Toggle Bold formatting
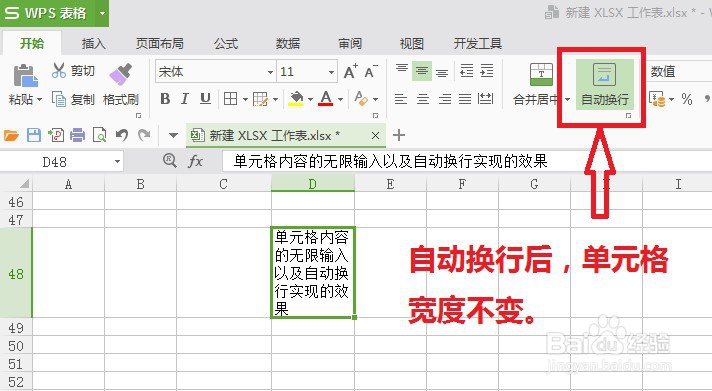This screenshot has height=391, width=712. click(165, 99)
